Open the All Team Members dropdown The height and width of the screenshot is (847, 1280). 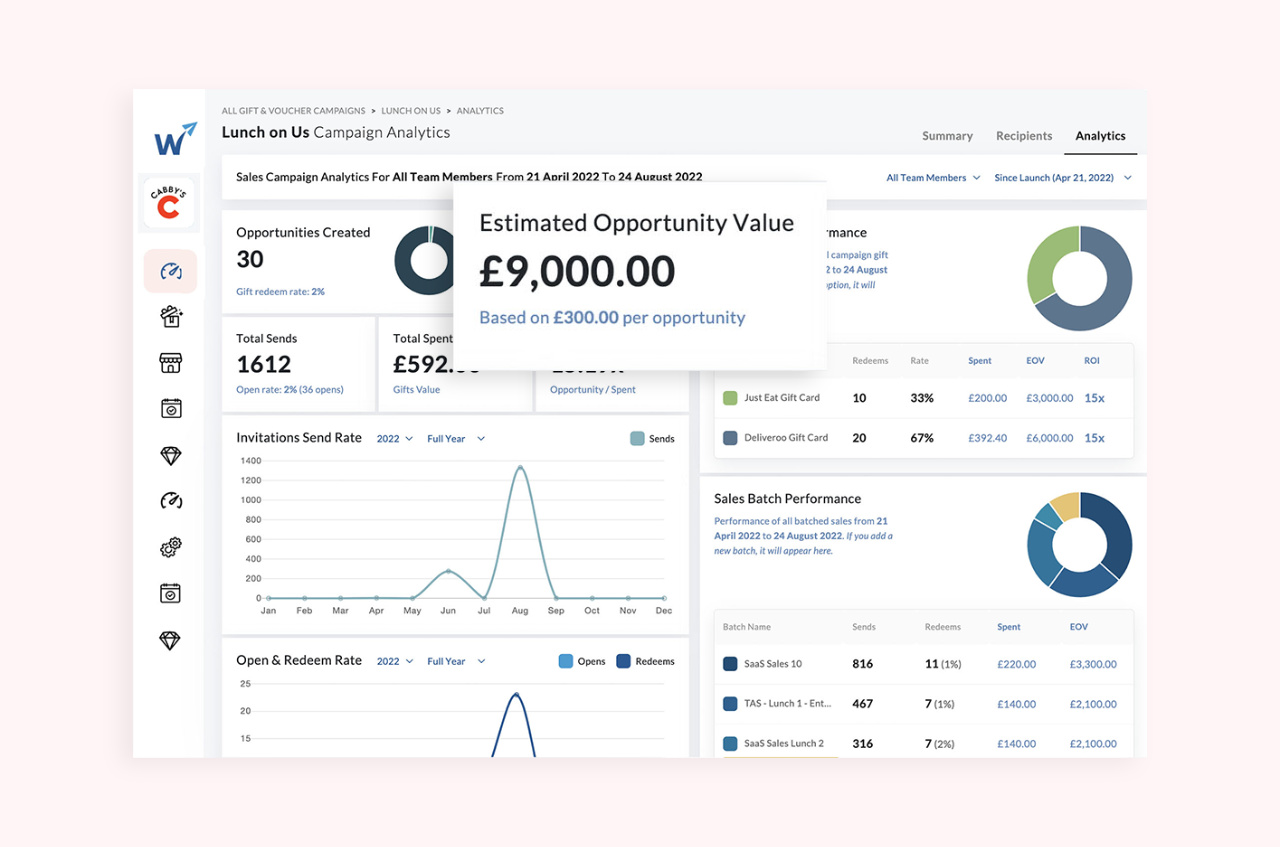click(x=933, y=178)
